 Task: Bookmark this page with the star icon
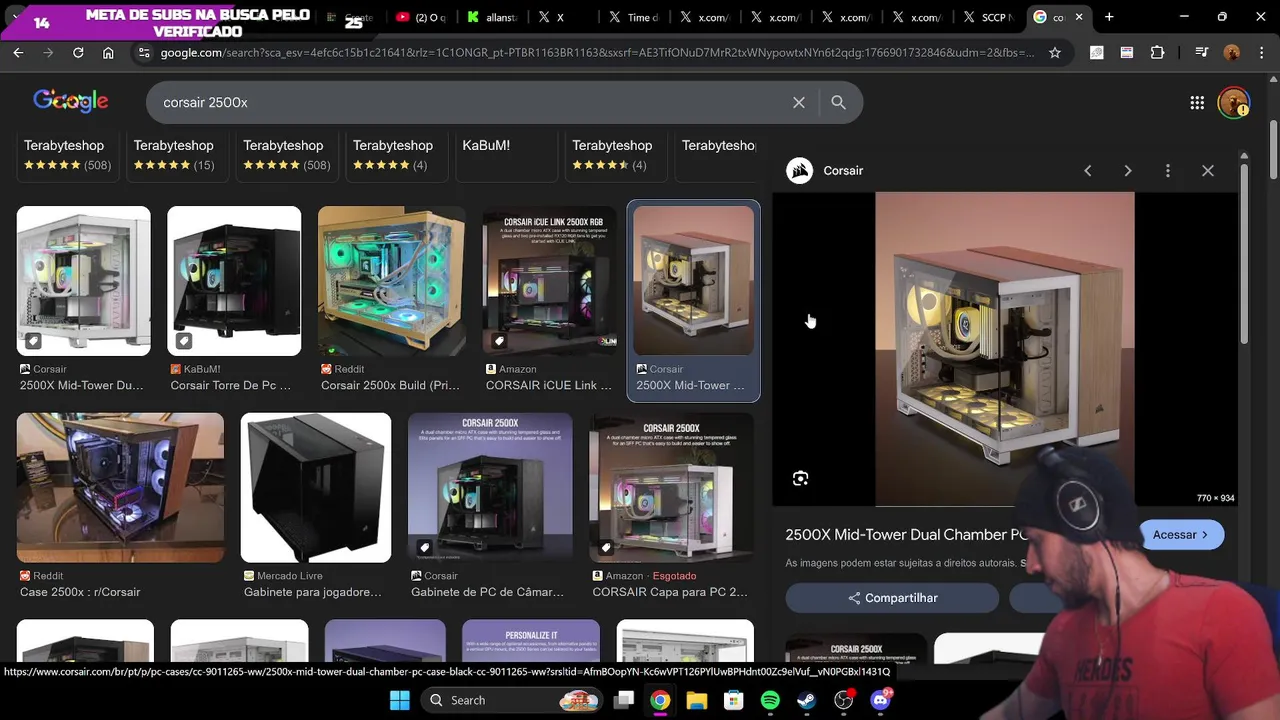pyautogui.click(x=1054, y=52)
